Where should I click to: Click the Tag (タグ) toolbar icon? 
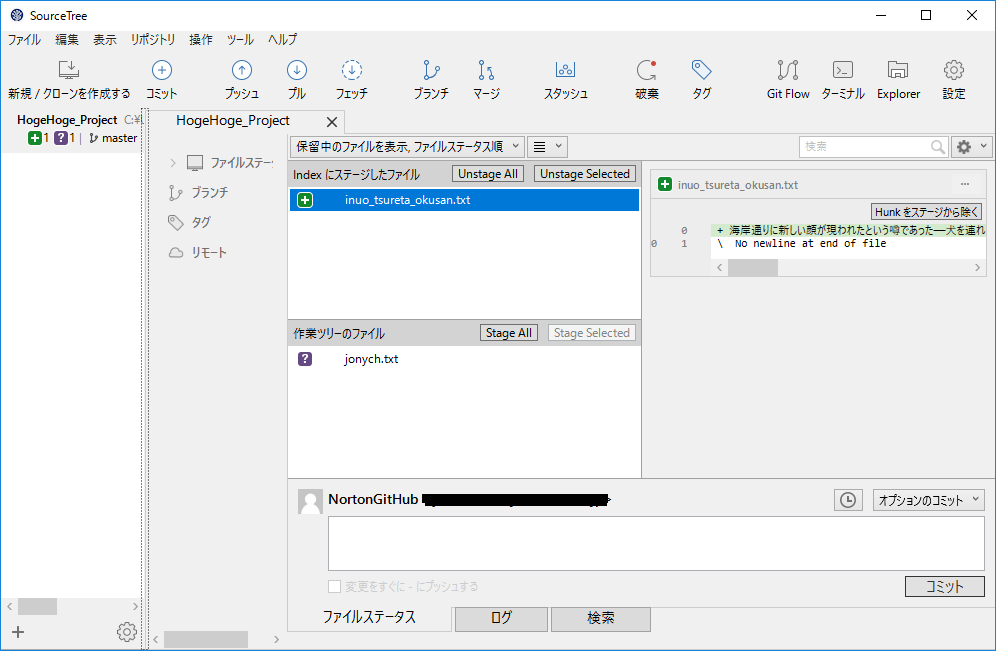[701, 70]
